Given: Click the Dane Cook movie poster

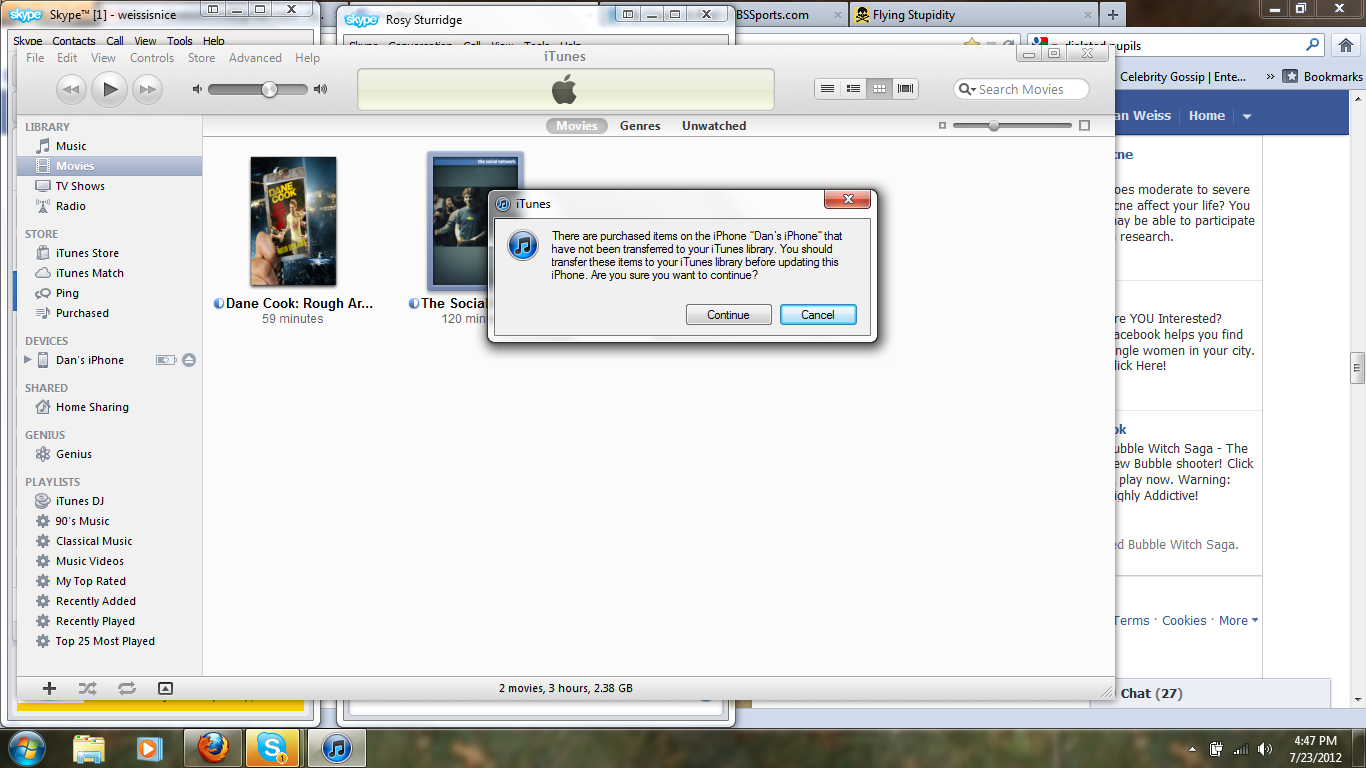Looking at the screenshot, I should 293,221.
